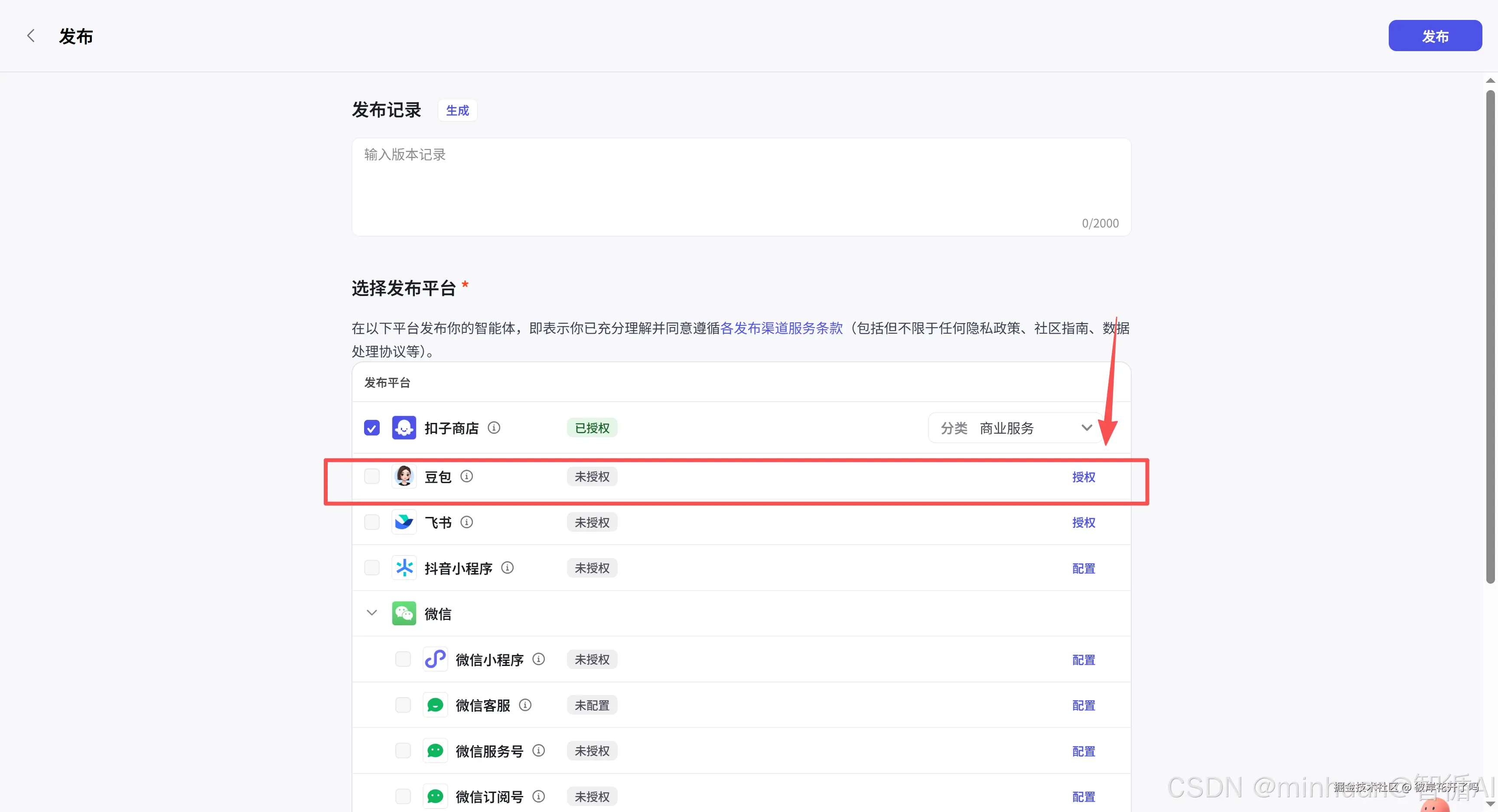Enable the 飞书 platform checkbox

[371, 522]
